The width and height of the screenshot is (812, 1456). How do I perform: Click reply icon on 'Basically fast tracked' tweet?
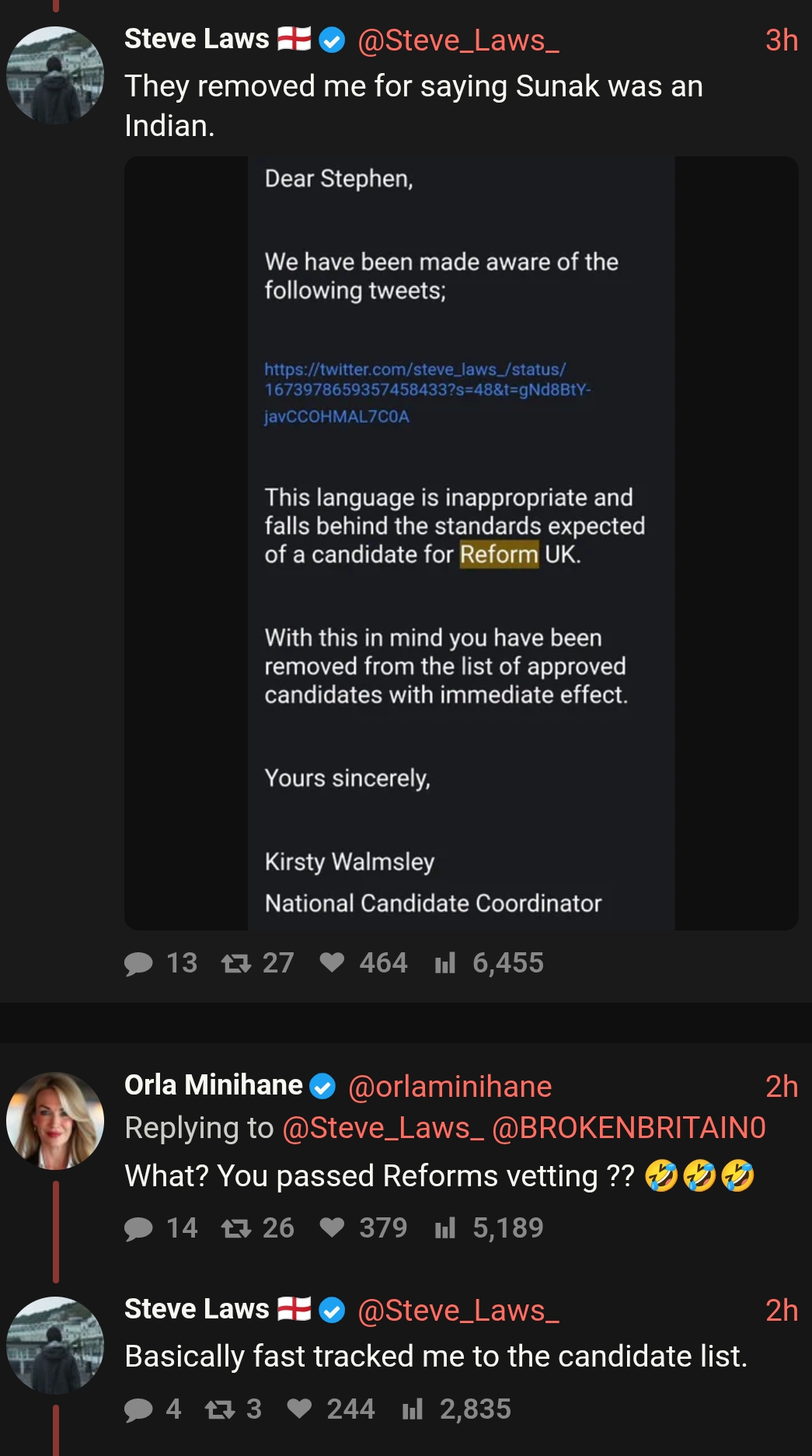(139, 1410)
